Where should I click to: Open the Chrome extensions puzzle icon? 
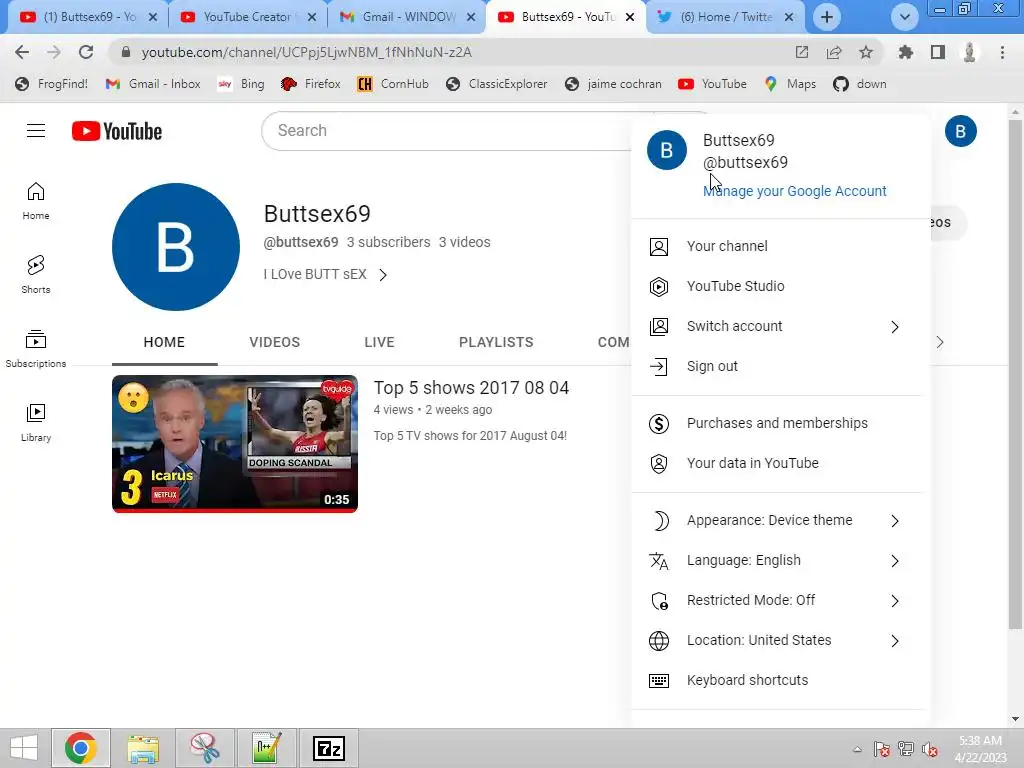coord(905,52)
